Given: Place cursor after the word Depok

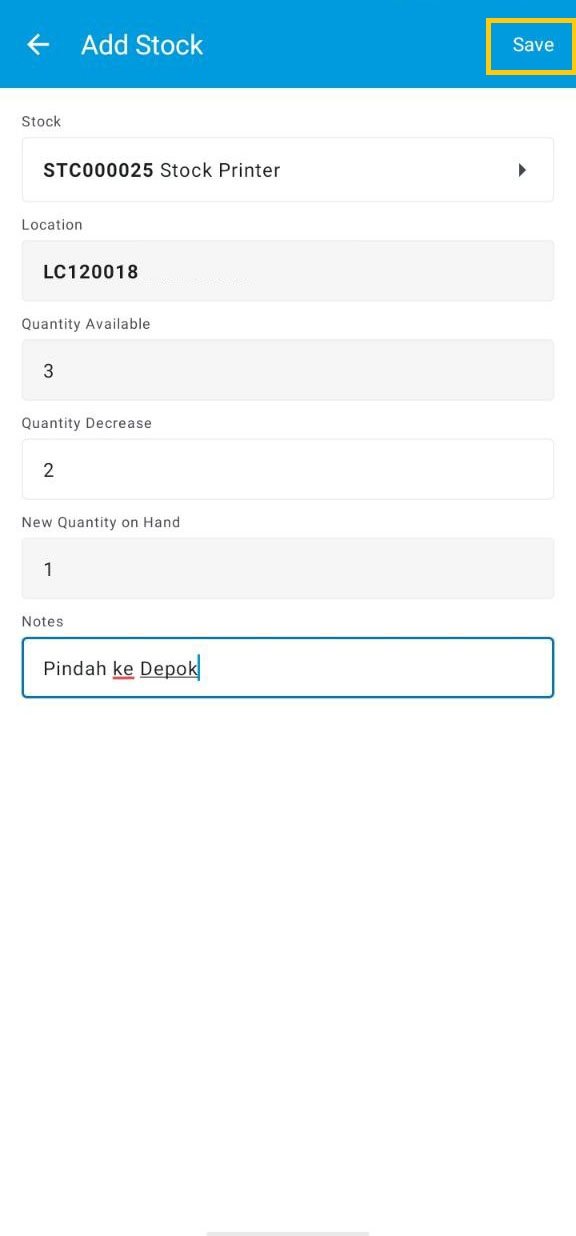Looking at the screenshot, I should tap(200, 667).
